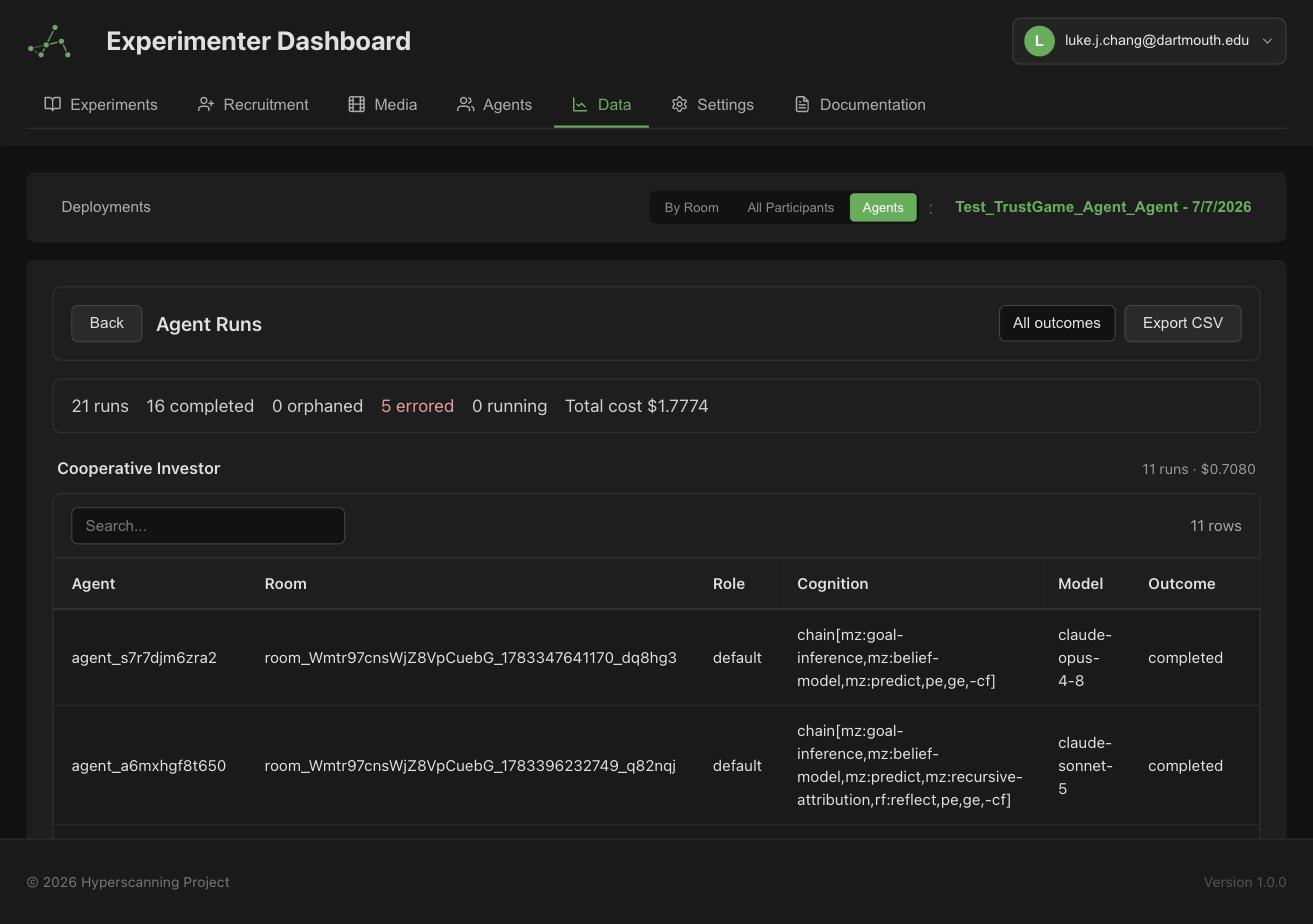This screenshot has height=924, width=1313.
Task: Click default role for agent_s7r7djm6zra2
Action: [737, 658]
